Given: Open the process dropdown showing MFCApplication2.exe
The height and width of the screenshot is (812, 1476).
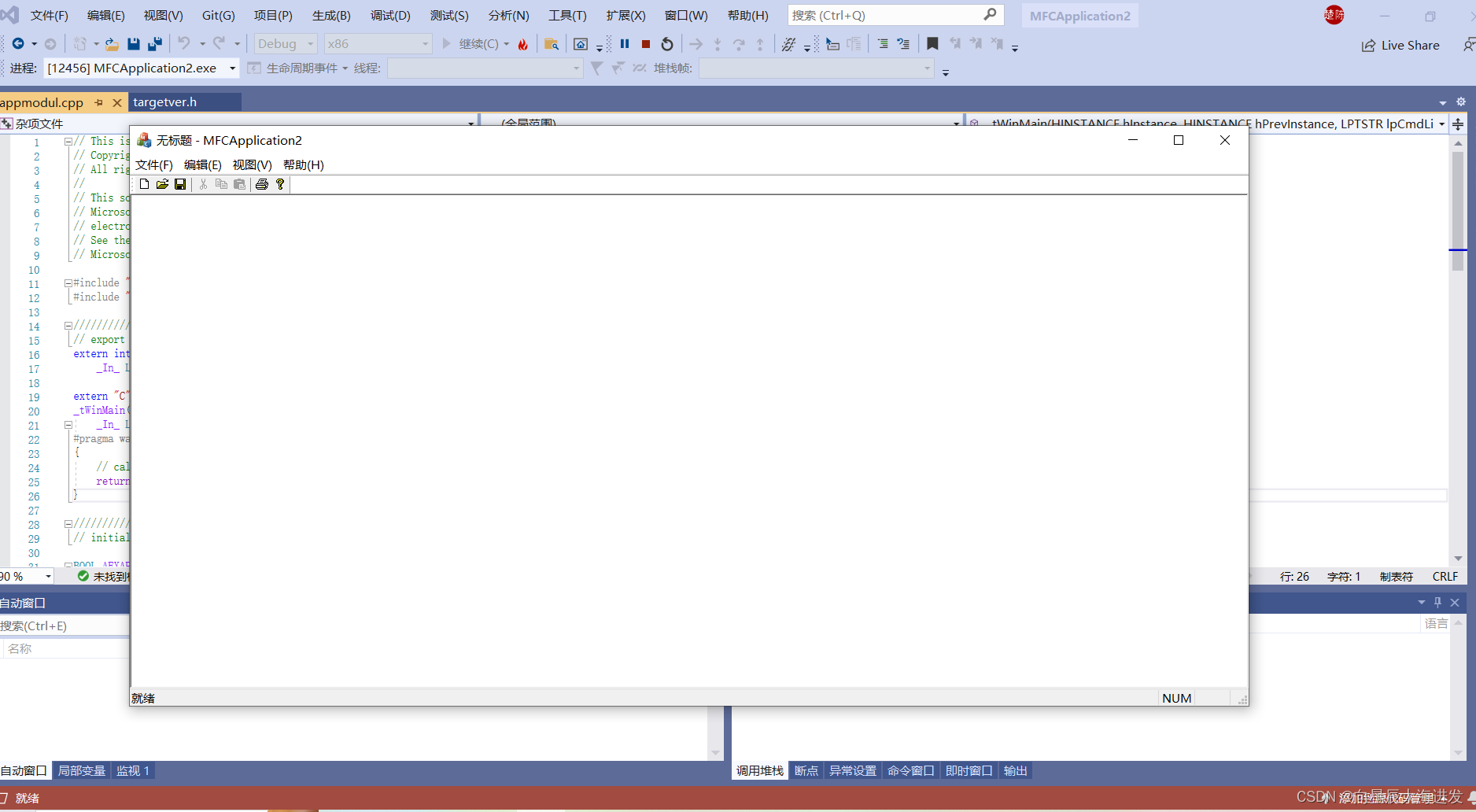Looking at the screenshot, I should [x=142, y=68].
